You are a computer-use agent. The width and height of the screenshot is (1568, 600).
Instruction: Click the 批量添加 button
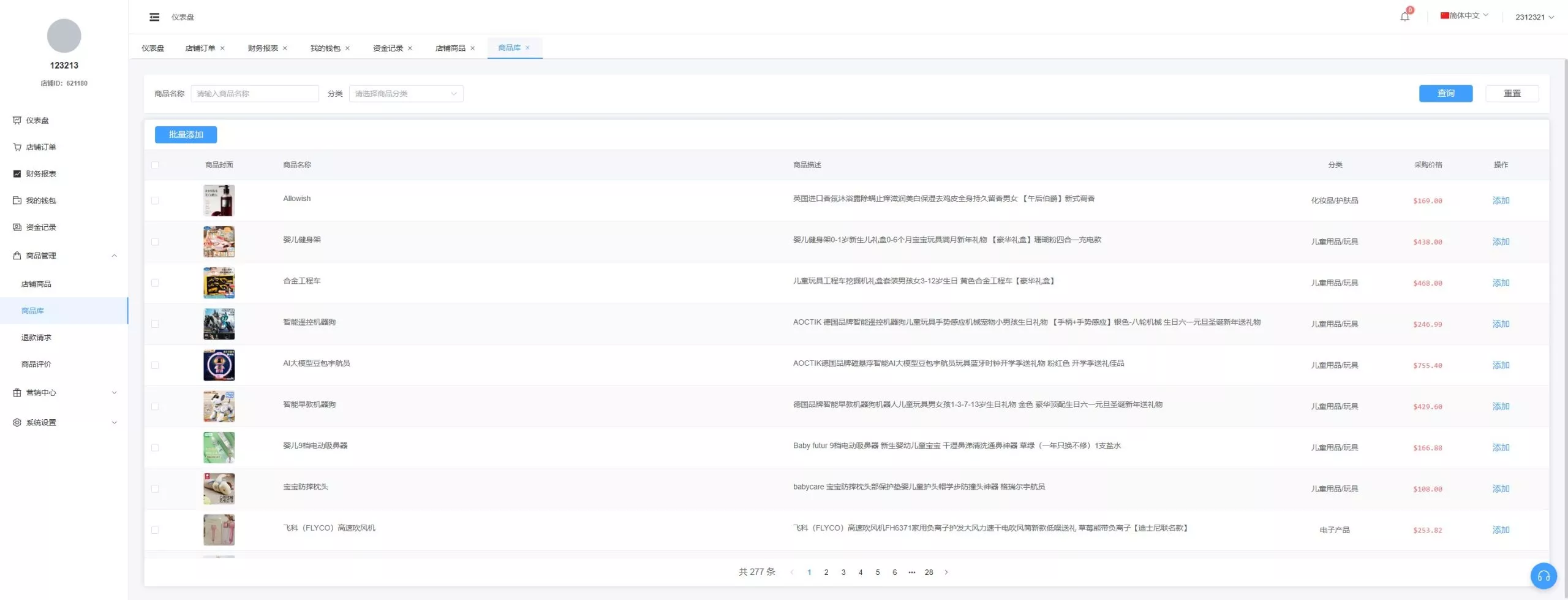pyautogui.click(x=186, y=135)
